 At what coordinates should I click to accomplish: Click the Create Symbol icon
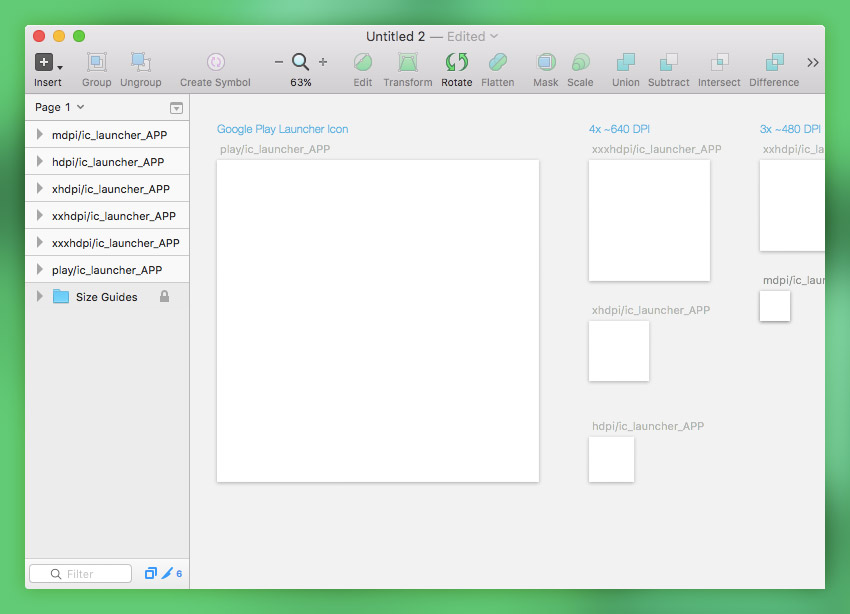point(215,63)
